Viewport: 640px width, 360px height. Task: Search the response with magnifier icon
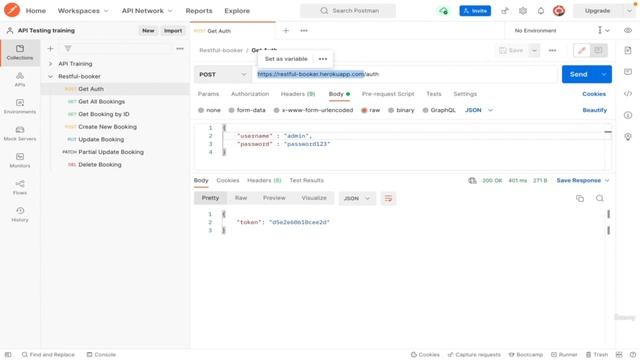click(600, 198)
